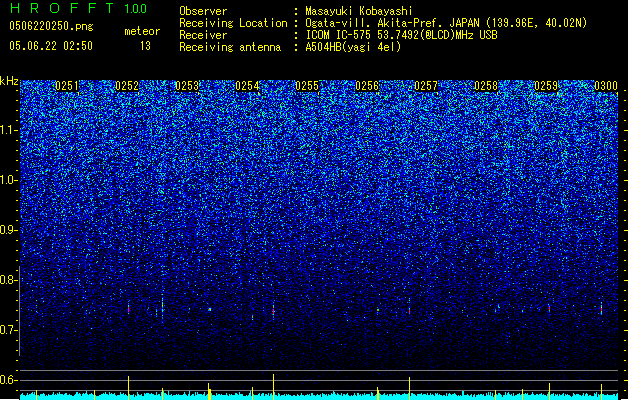Click the date stamp 05.06.22 02:50

[51, 46]
